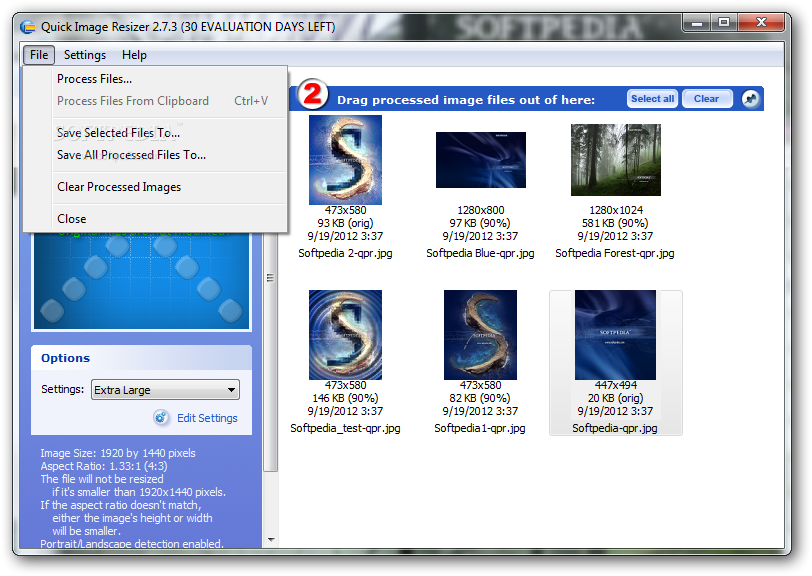Open the Settings menu in menu bar

(x=84, y=55)
